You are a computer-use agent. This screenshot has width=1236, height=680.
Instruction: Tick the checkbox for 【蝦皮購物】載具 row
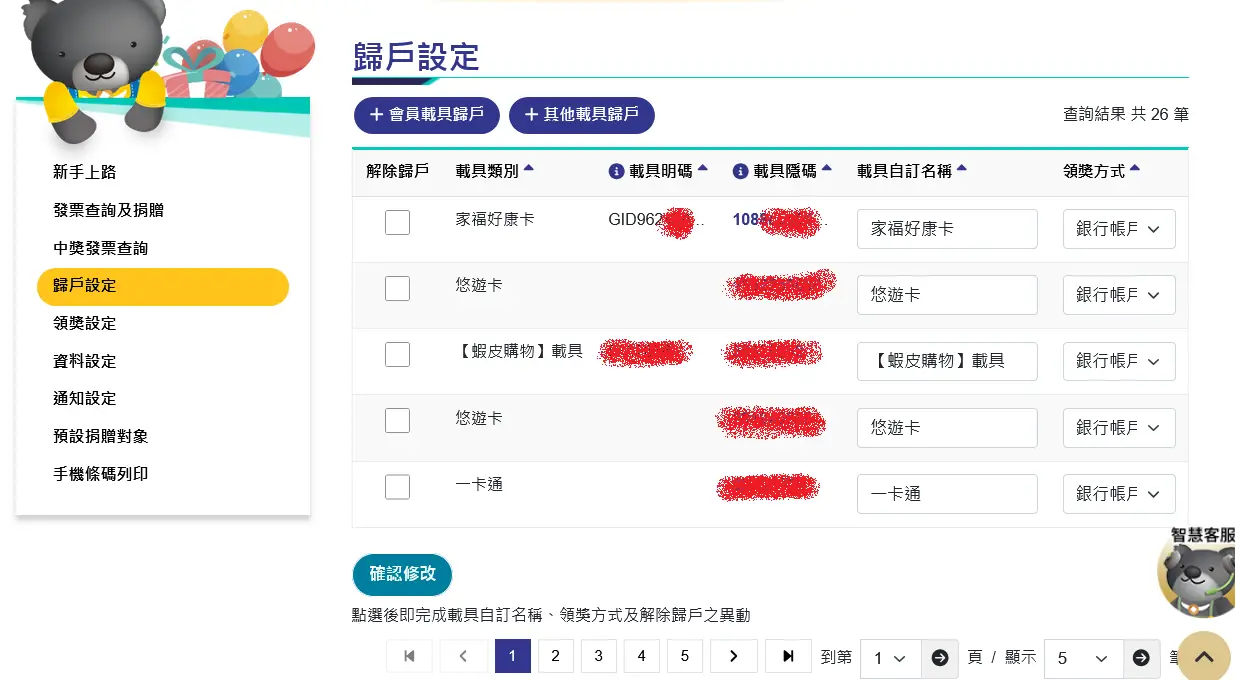point(397,354)
